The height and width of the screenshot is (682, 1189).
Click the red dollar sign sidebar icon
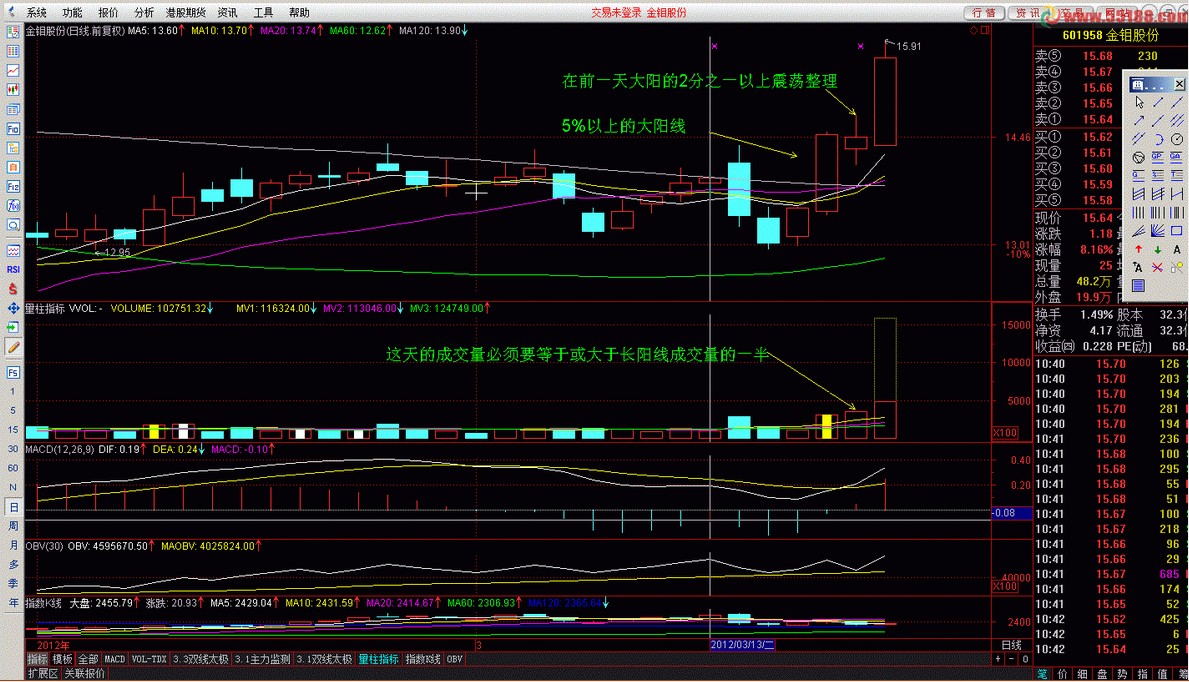13,289
